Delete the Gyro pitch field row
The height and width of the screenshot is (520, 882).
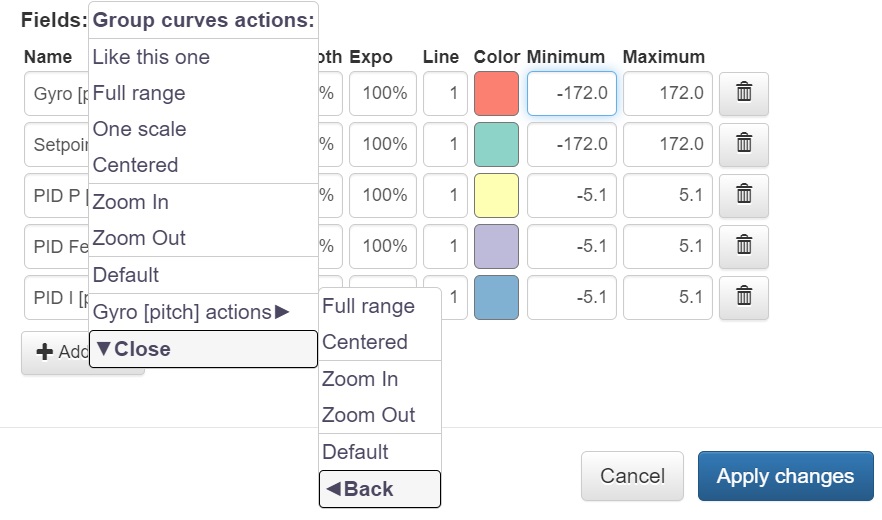(744, 93)
